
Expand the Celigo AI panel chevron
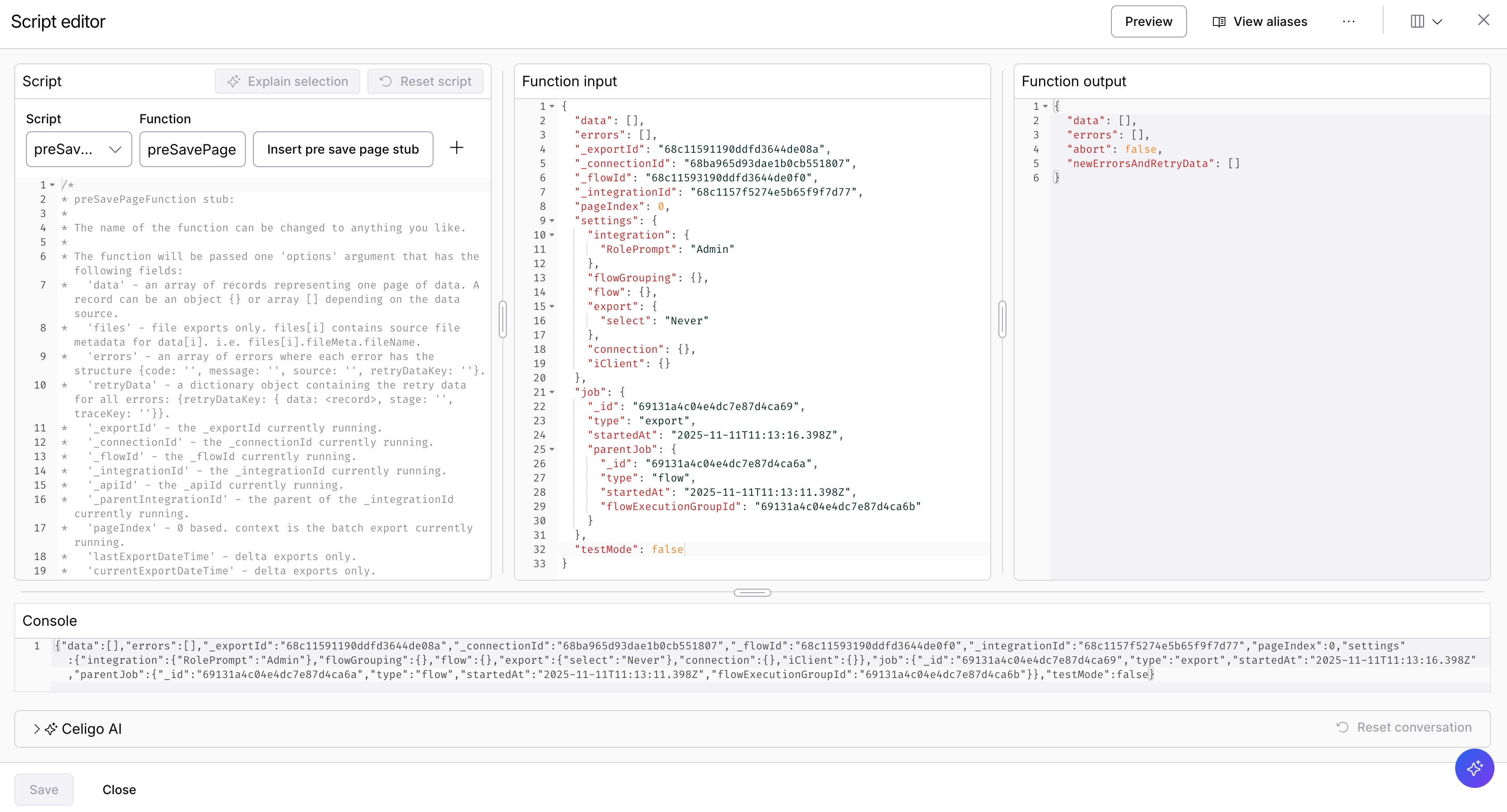(37, 728)
